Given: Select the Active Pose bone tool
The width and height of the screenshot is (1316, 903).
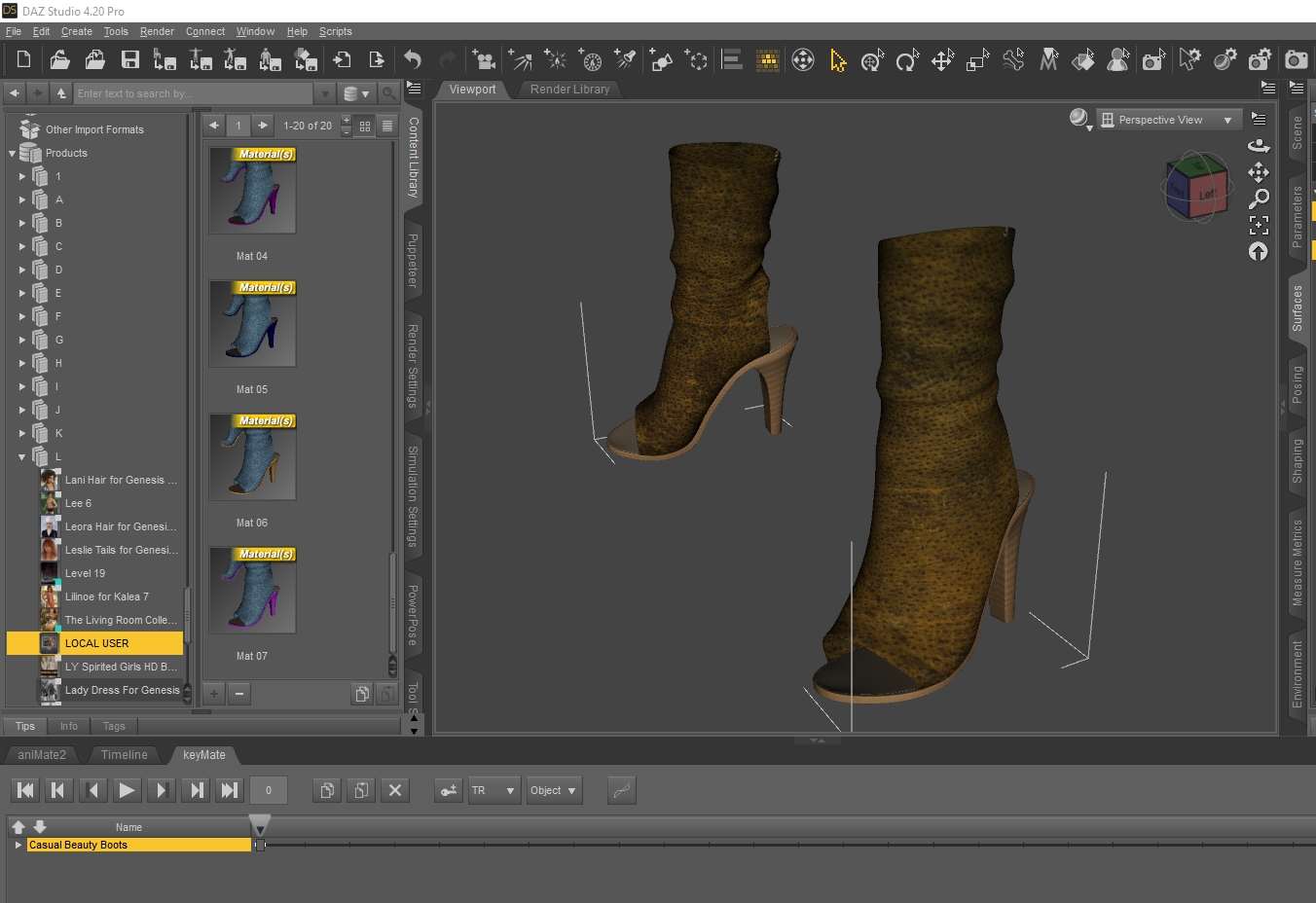Looking at the screenshot, I should [x=1013, y=60].
